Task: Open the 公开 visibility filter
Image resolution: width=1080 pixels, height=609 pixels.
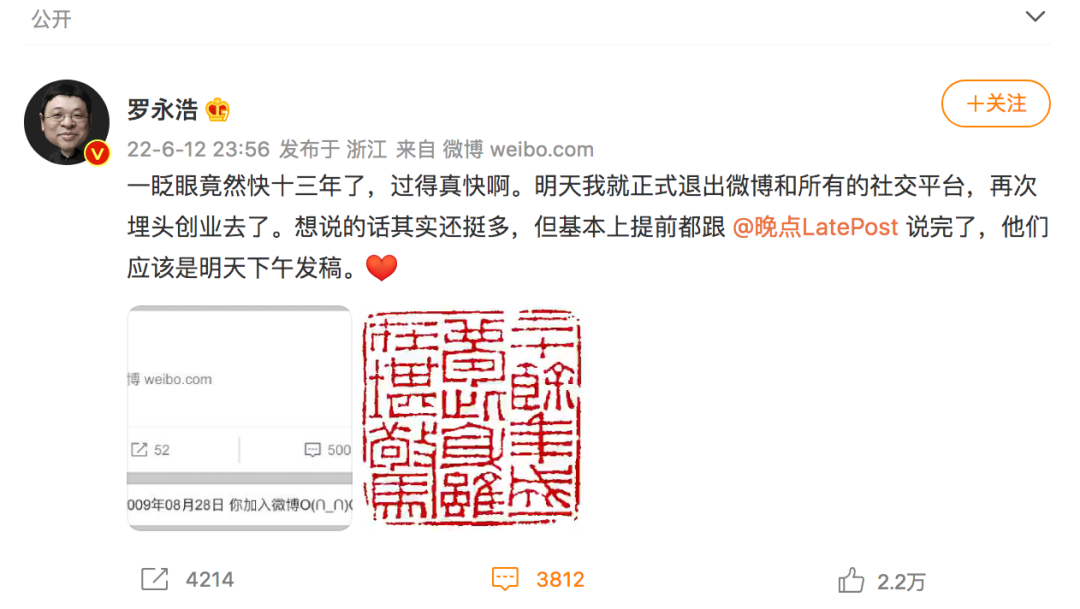Action: coord(51,19)
